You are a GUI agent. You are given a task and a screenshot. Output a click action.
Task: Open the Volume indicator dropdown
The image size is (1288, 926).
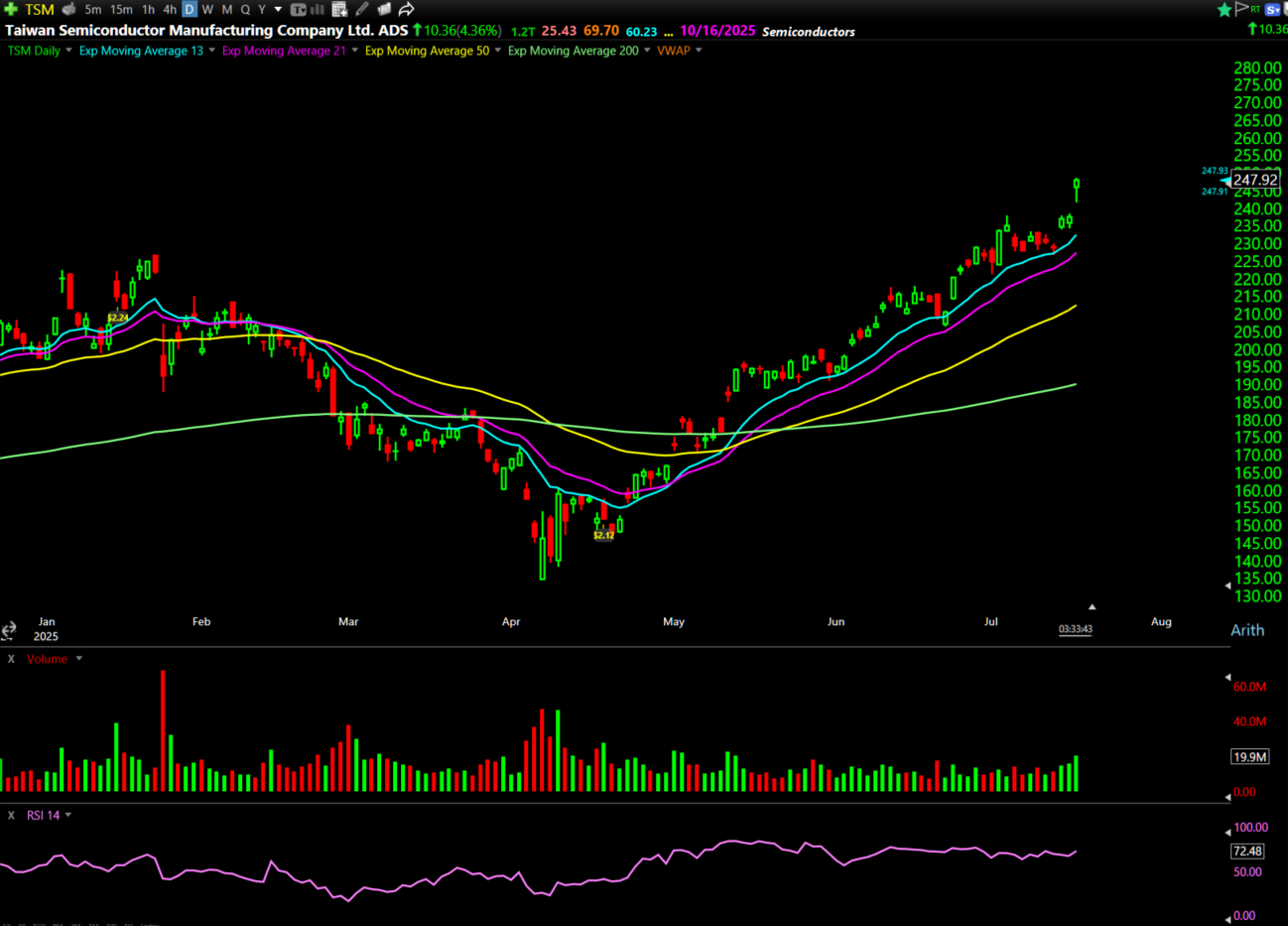coord(79,659)
